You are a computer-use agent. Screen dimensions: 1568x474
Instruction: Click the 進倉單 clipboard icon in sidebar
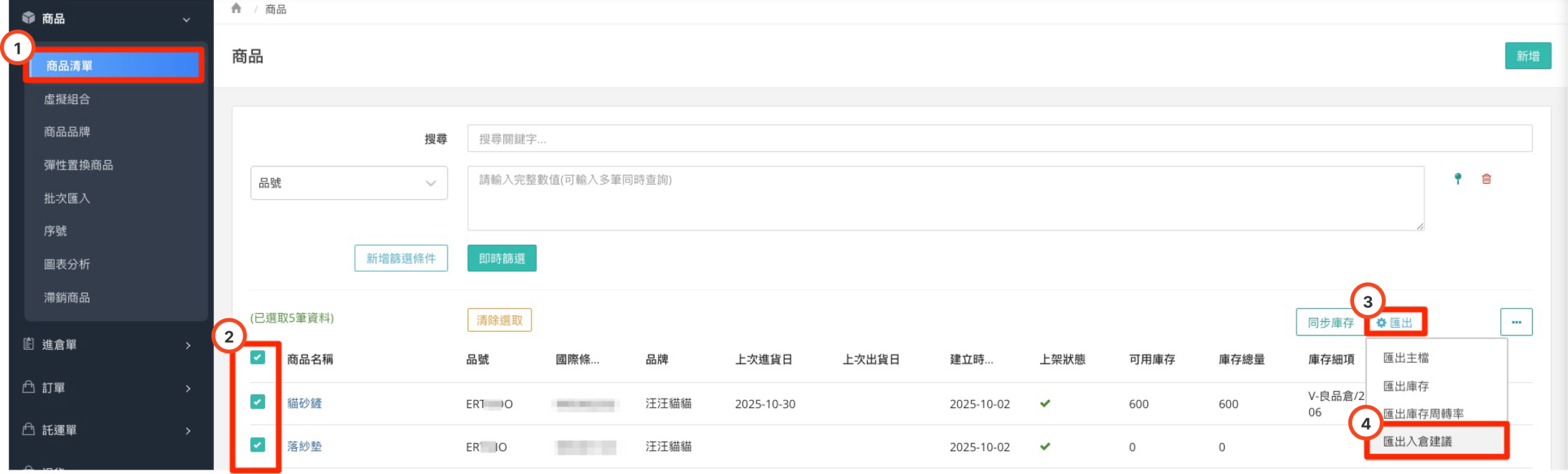click(29, 344)
